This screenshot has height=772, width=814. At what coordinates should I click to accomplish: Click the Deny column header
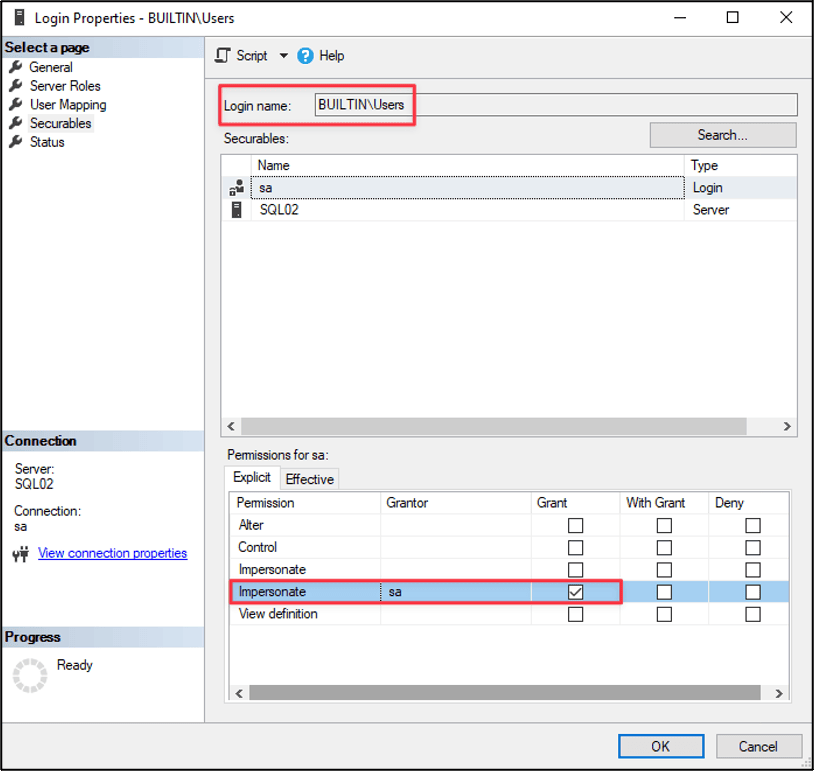[749, 503]
